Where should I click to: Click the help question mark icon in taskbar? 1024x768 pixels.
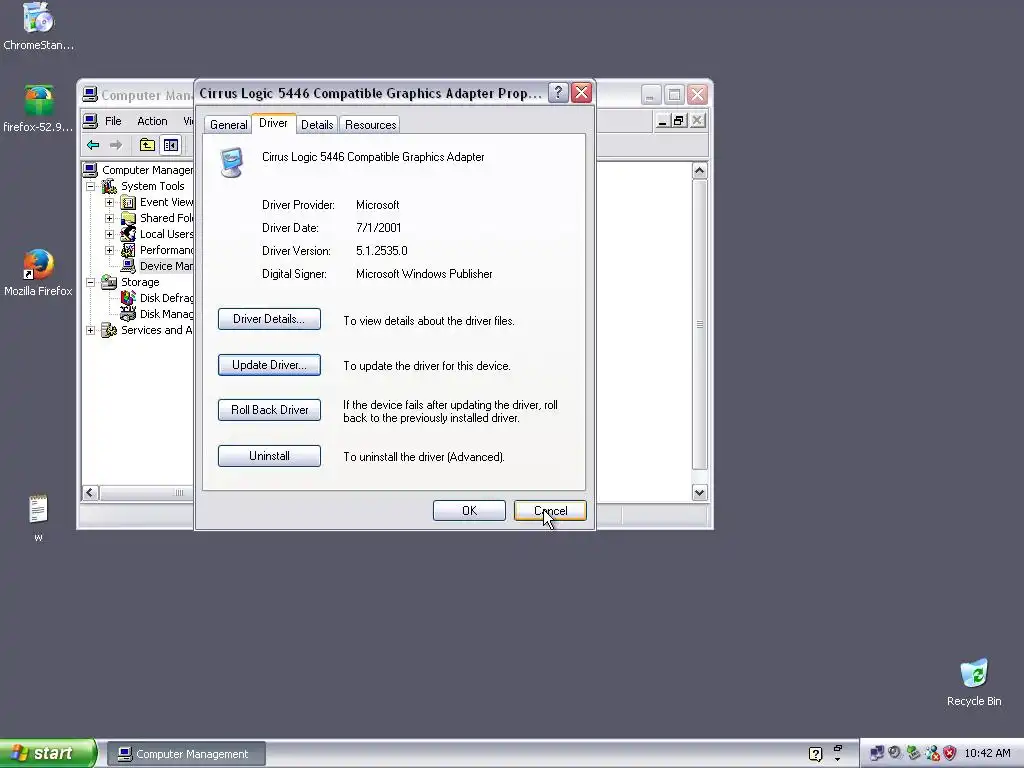click(815, 754)
